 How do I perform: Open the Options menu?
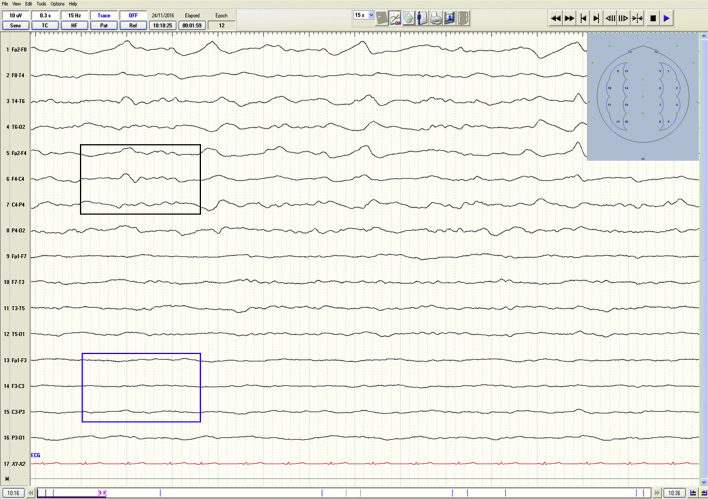57,4
